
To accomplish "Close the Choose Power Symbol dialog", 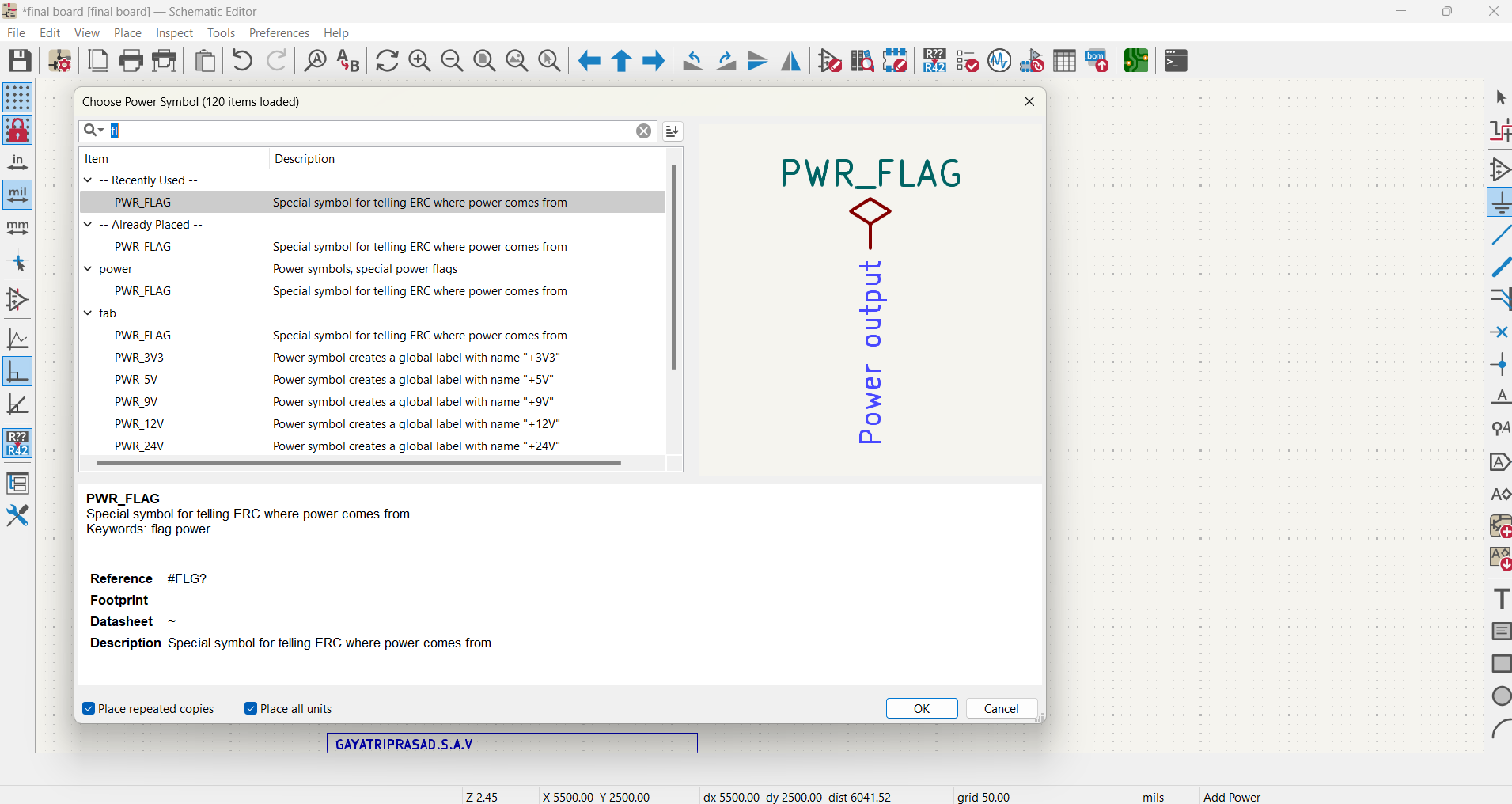I will (1029, 101).
